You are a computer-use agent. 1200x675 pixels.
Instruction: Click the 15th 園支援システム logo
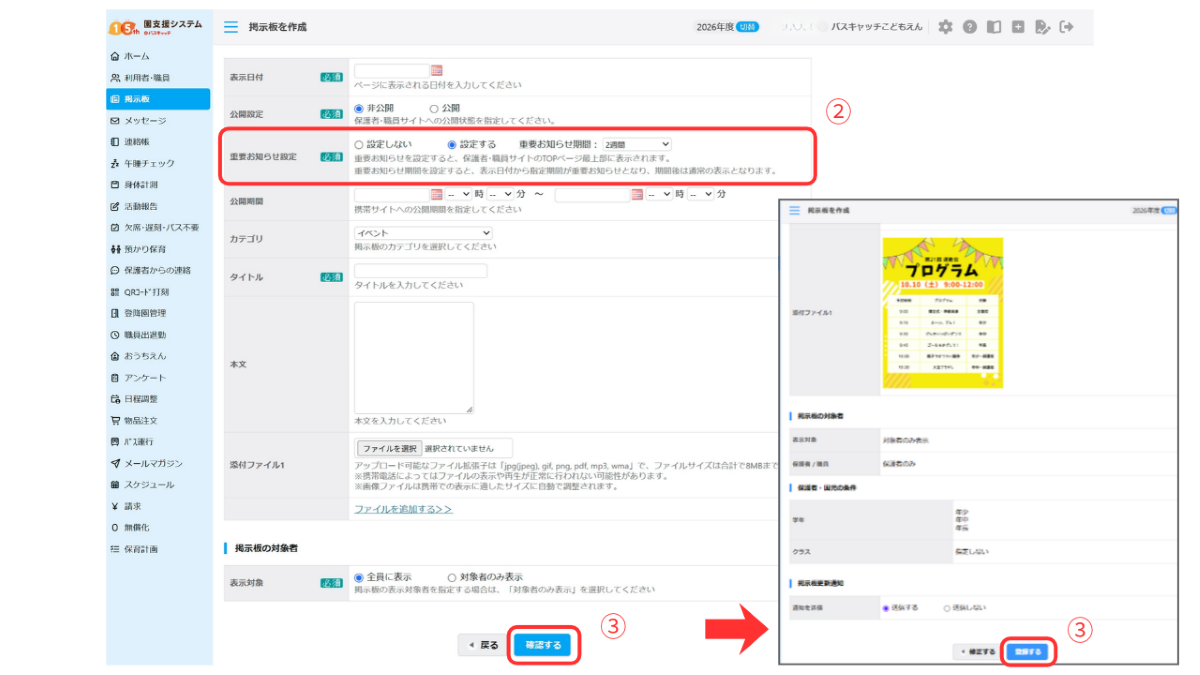[156, 27]
